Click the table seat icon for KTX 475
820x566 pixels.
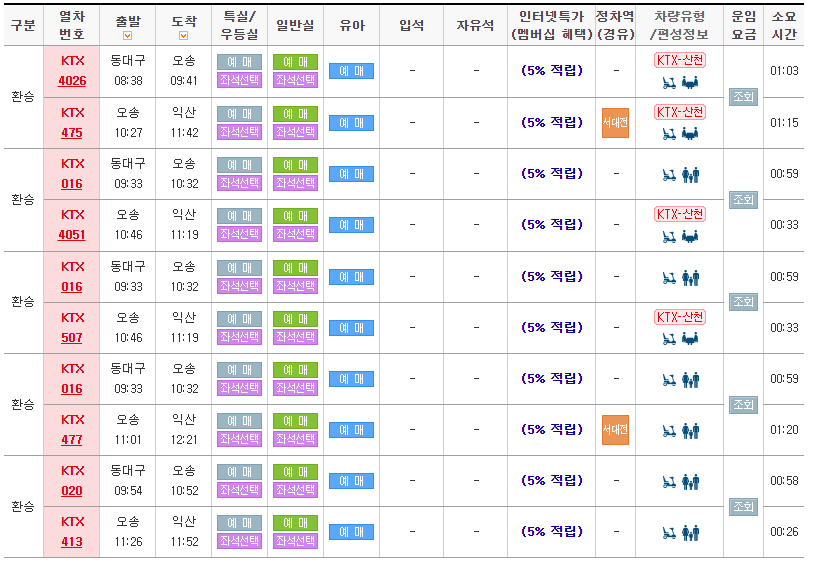(690, 134)
